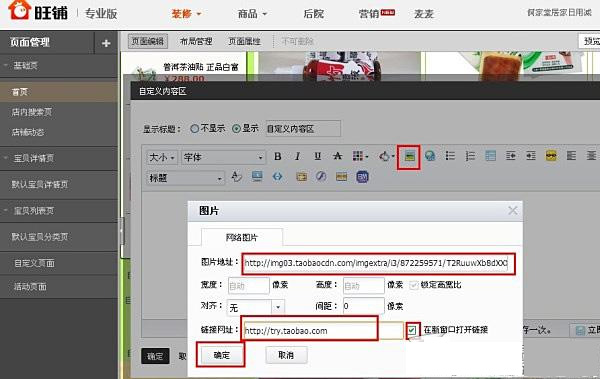Open 首页 in the sidebar
Screen dimensions: 600x379
[59, 92]
